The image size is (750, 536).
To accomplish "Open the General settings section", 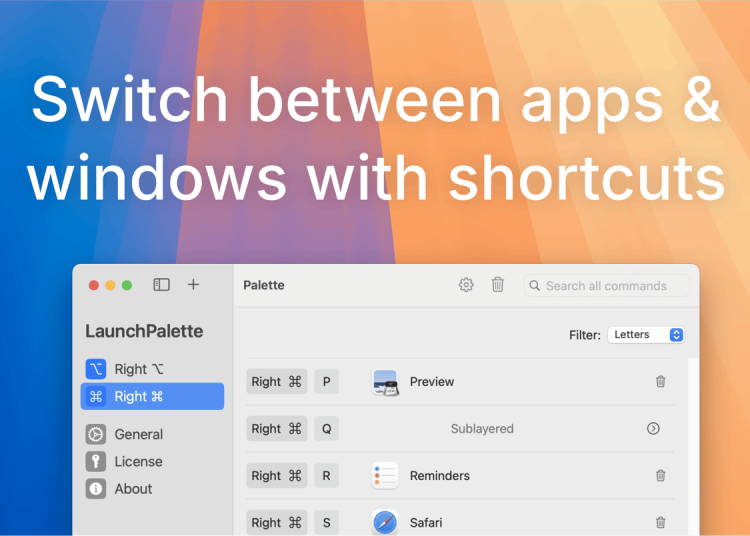I will click(x=138, y=434).
